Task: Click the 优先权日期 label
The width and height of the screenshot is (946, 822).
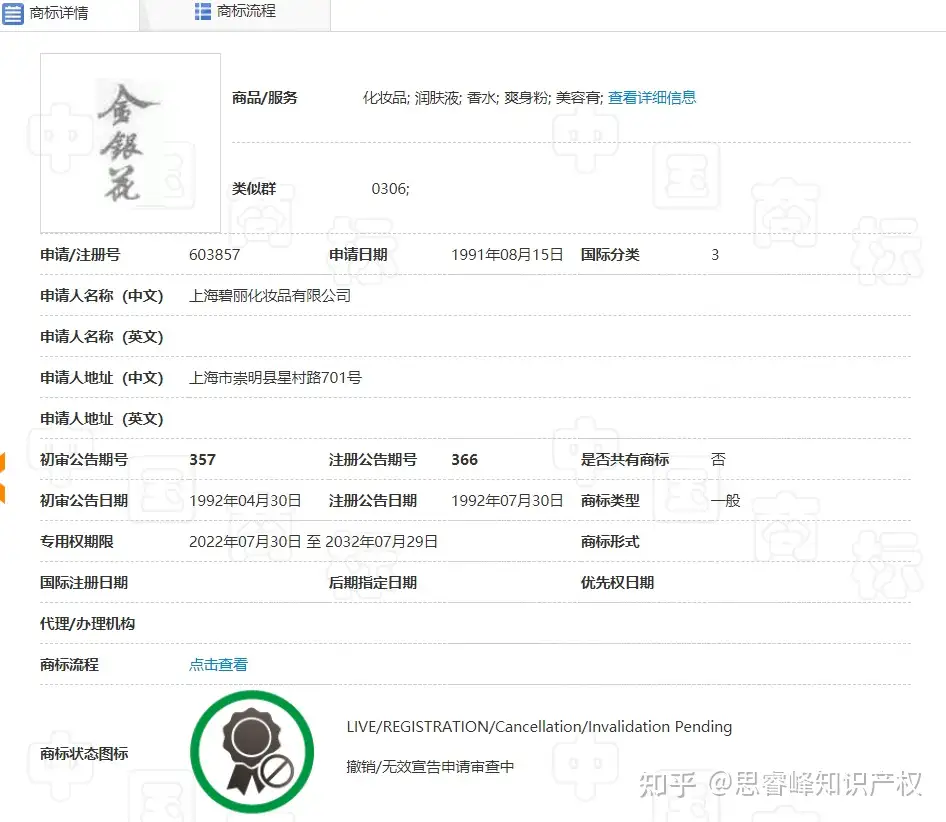Action: 617,583
